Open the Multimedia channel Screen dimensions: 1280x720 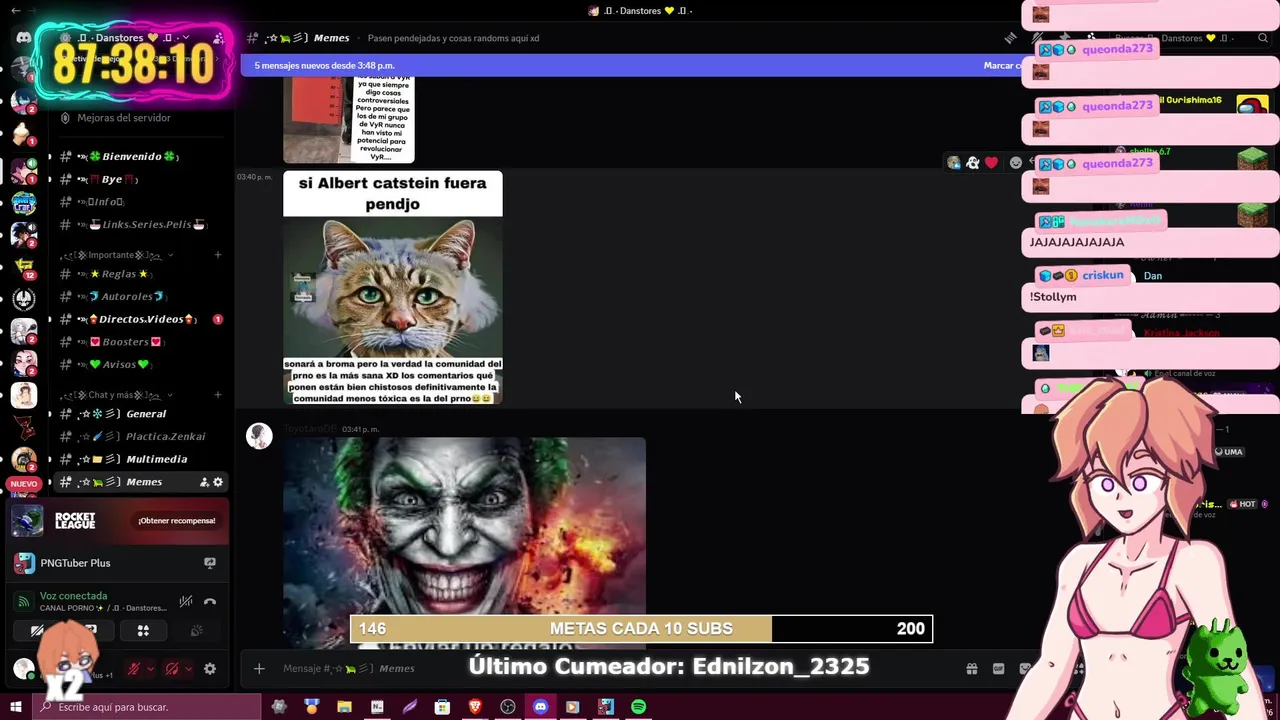coord(140,459)
